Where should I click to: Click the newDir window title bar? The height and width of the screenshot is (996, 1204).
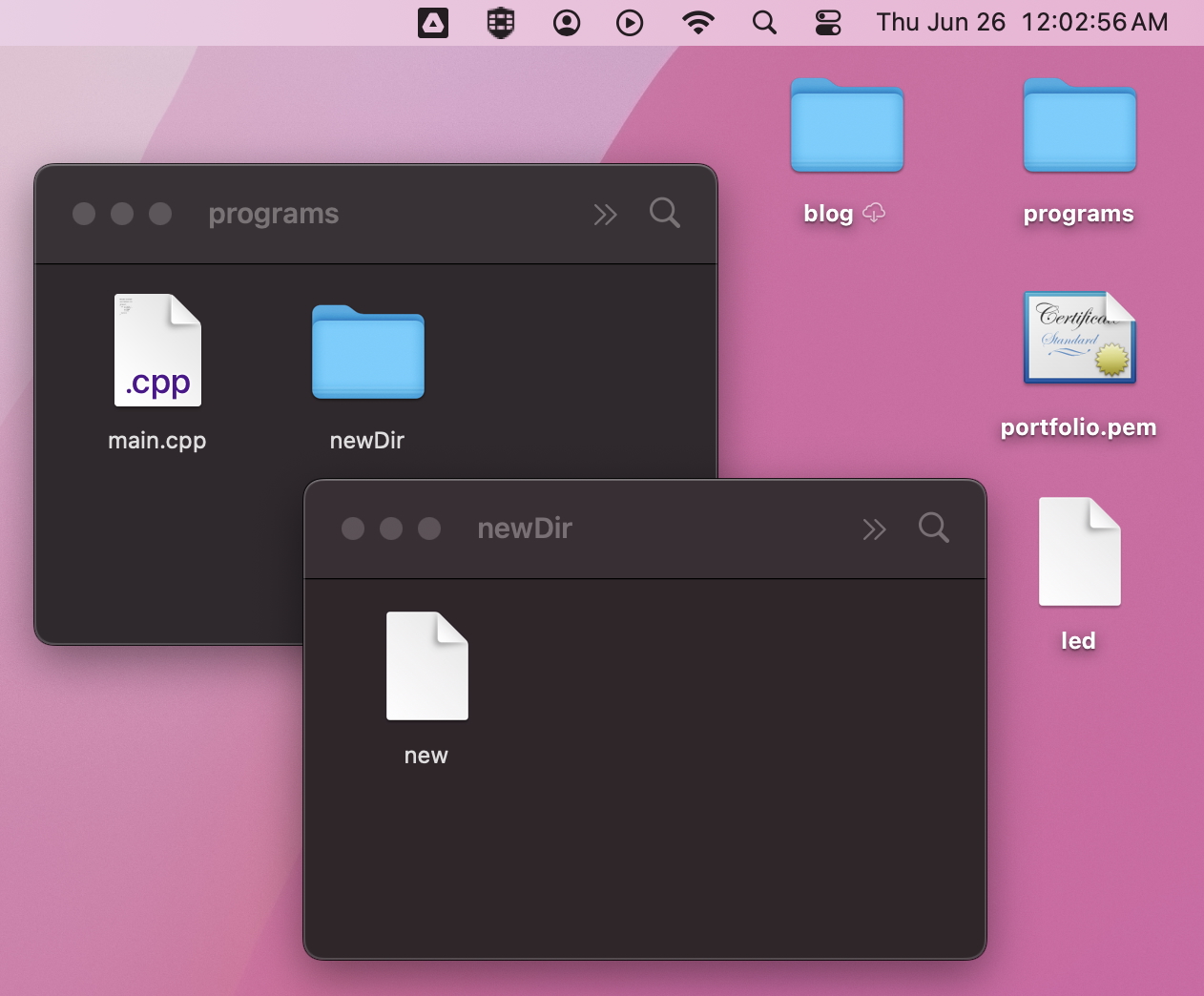coord(525,529)
